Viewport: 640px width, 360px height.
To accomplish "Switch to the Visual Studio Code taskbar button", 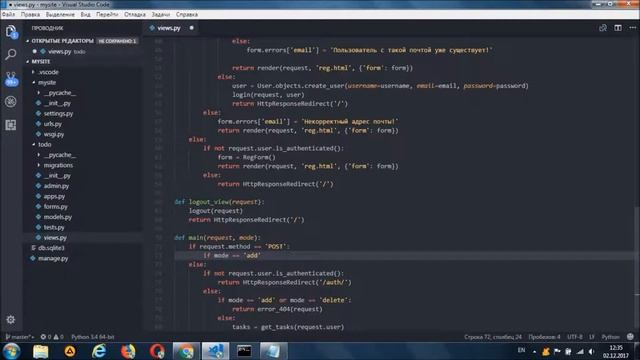I will click(216, 351).
